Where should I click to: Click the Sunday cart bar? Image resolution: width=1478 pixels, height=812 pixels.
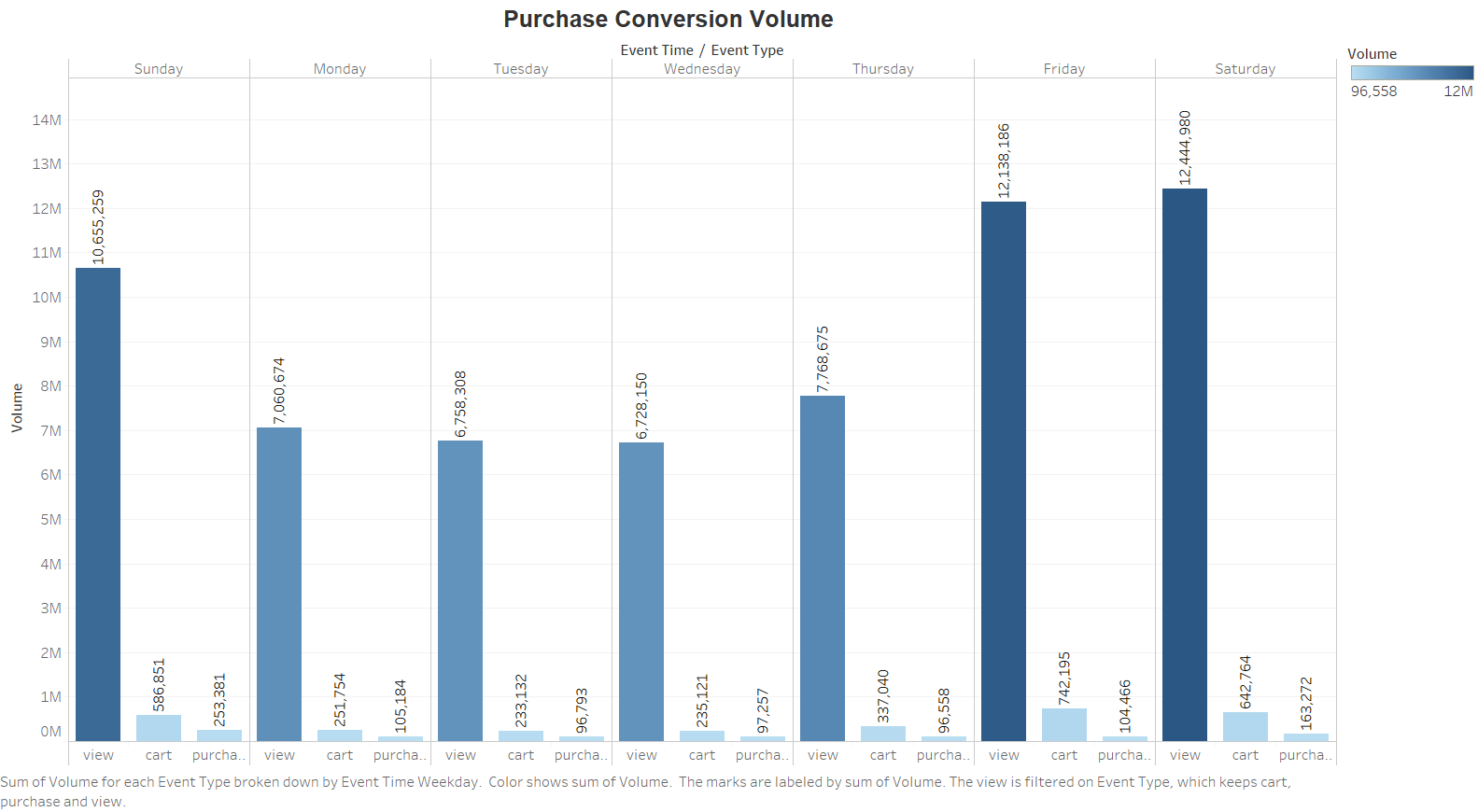[159, 728]
